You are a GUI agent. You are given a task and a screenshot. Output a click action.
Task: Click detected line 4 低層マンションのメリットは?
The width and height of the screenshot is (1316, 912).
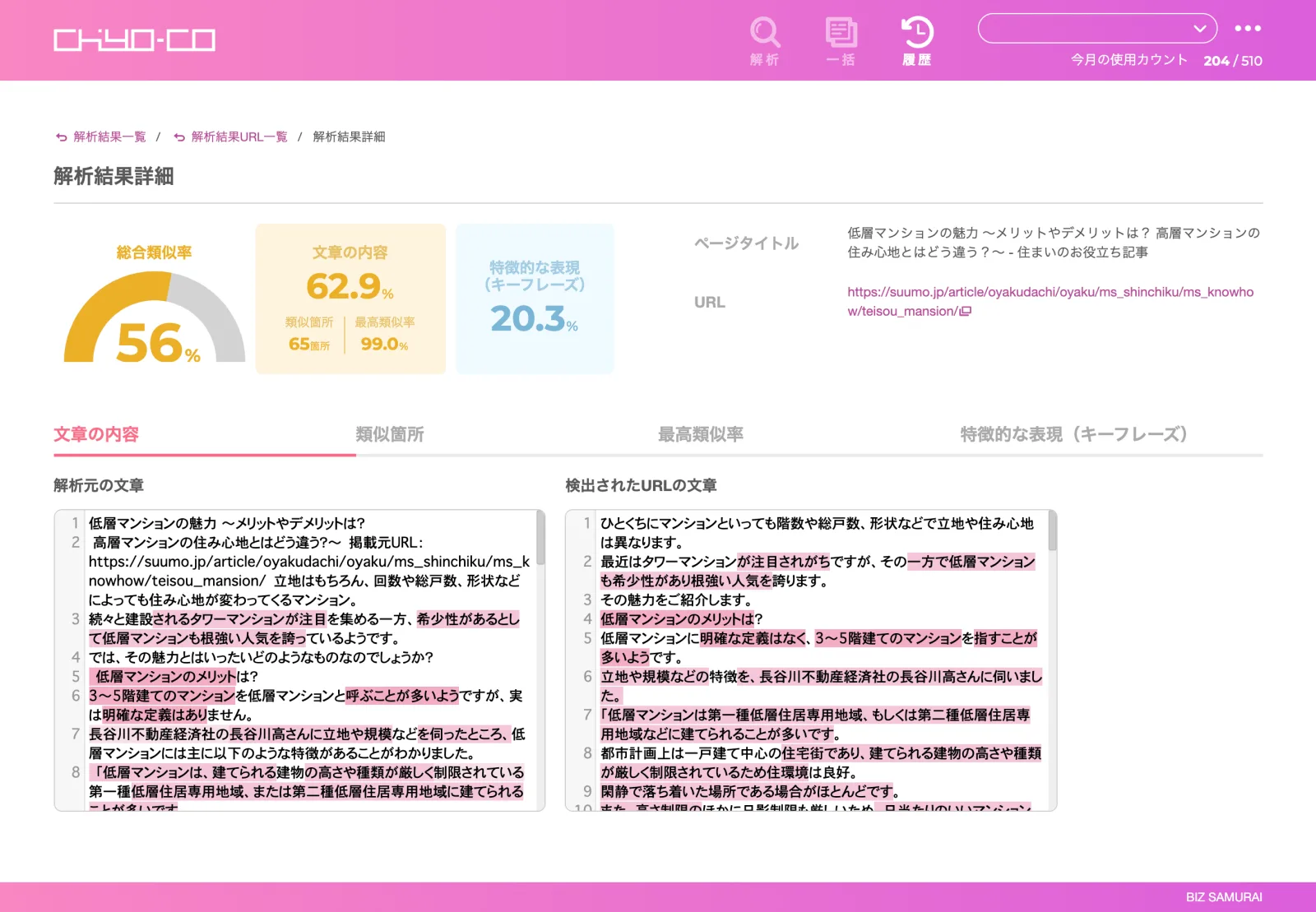tap(682, 618)
